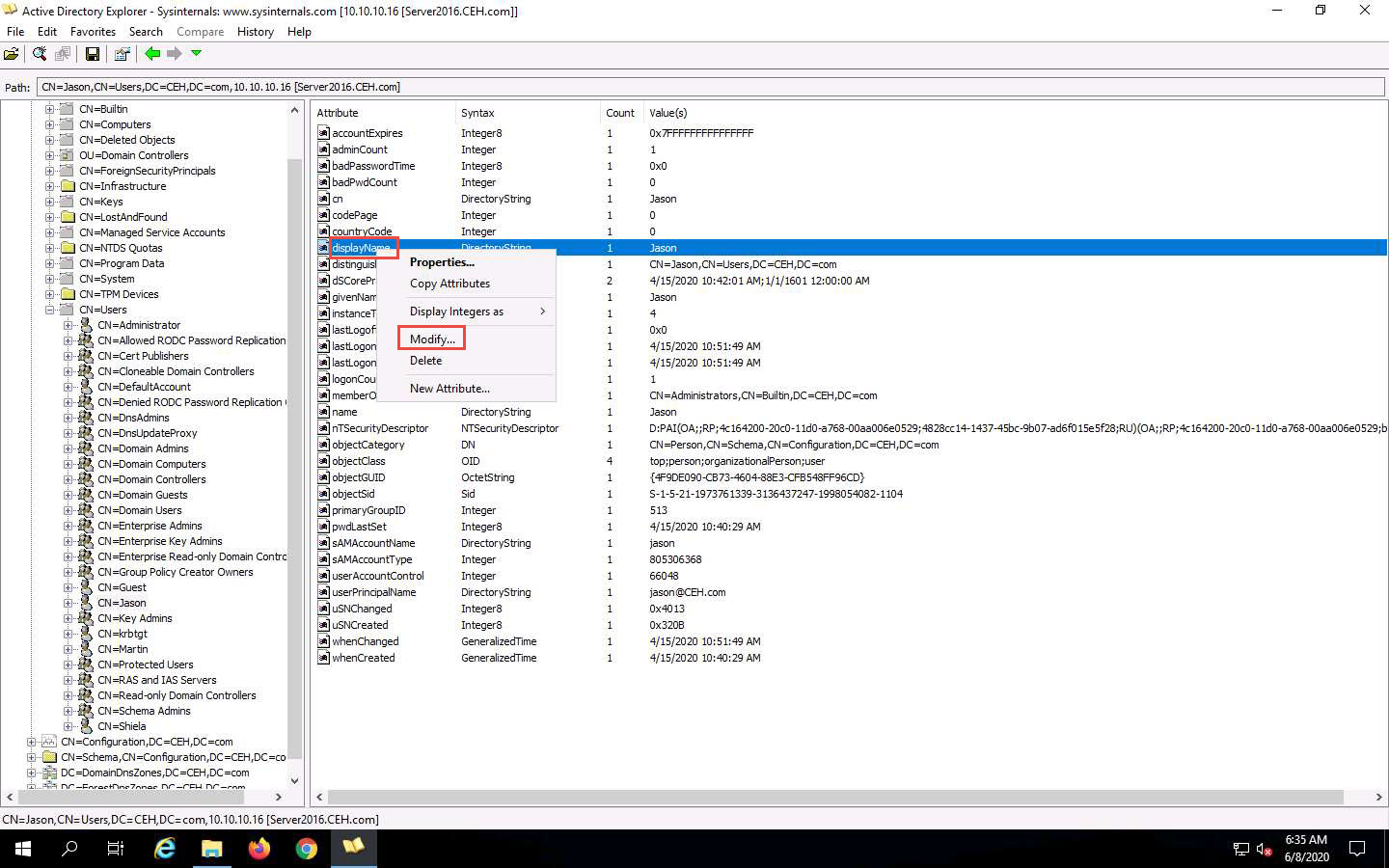This screenshot has height=868, width=1389.
Task: Open the Favorites menu
Action: 93,32
